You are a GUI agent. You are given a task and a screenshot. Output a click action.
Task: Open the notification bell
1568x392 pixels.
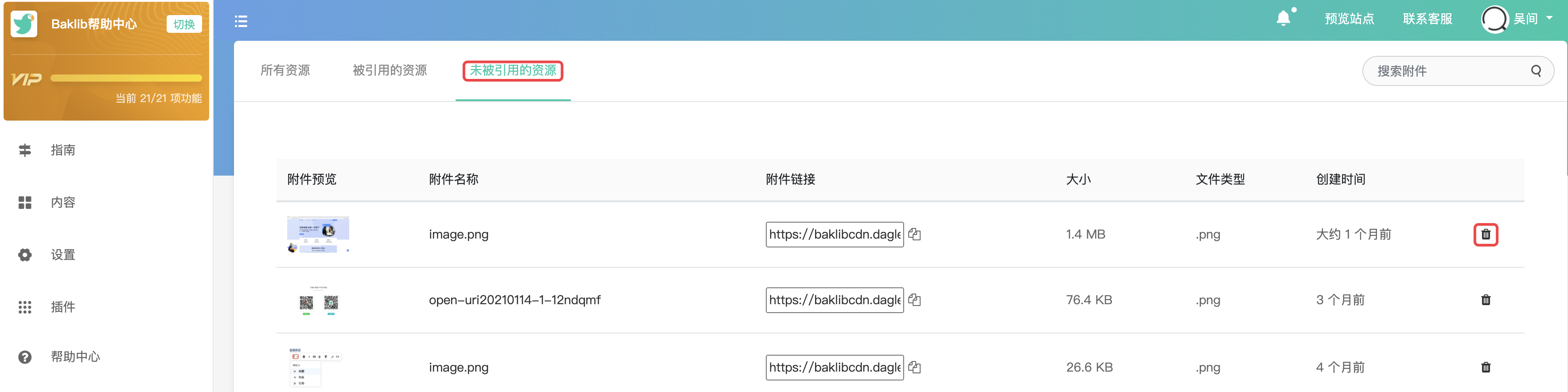point(1283,18)
